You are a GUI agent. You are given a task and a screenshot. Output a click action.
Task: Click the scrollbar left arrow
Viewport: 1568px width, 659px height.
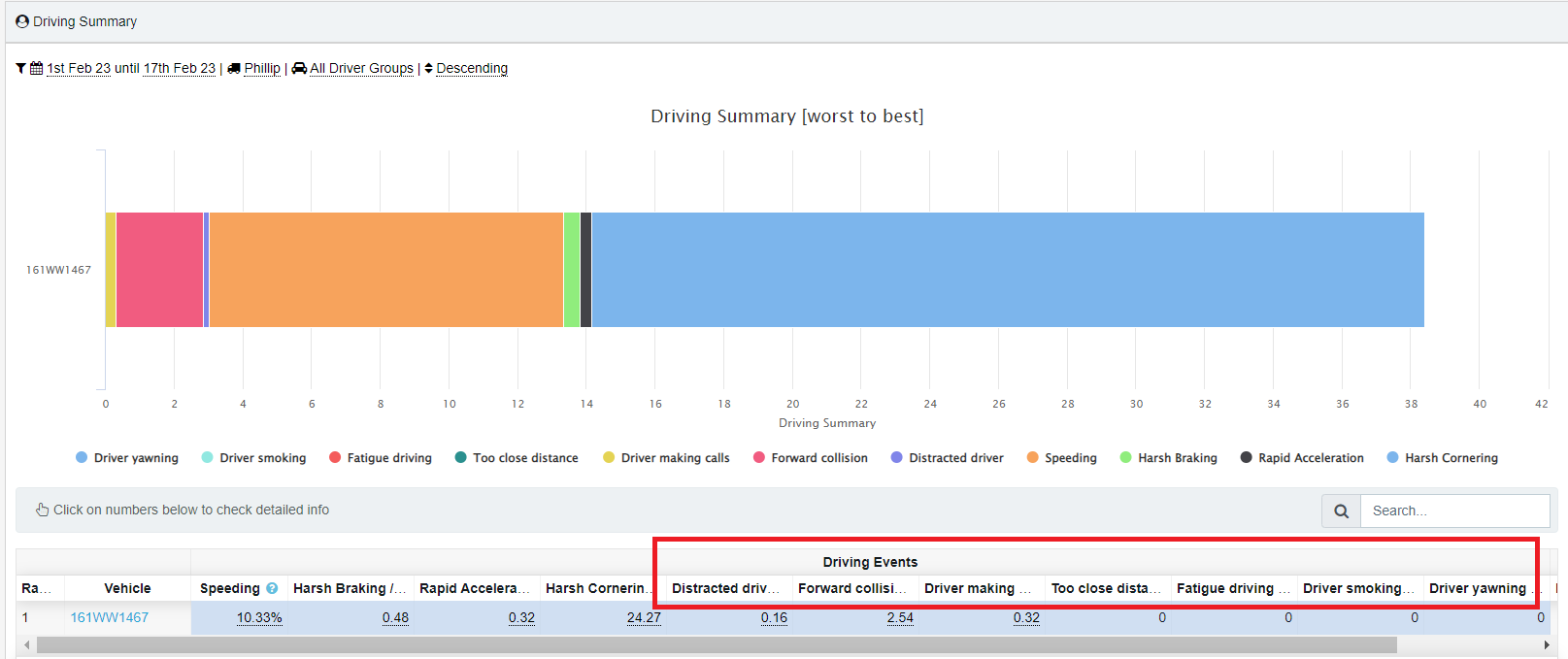pos(26,644)
